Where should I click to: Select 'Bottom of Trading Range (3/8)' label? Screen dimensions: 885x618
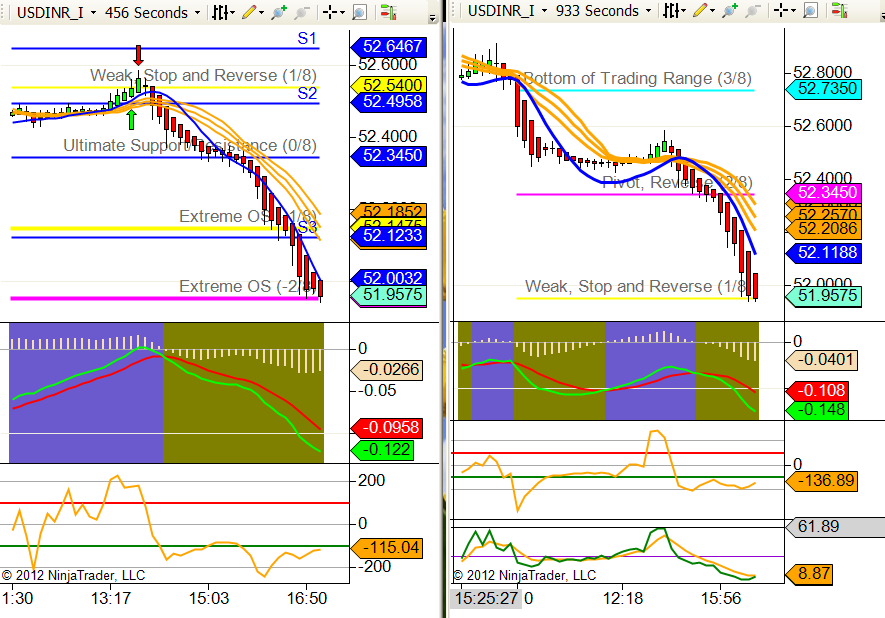tap(638, 78)
